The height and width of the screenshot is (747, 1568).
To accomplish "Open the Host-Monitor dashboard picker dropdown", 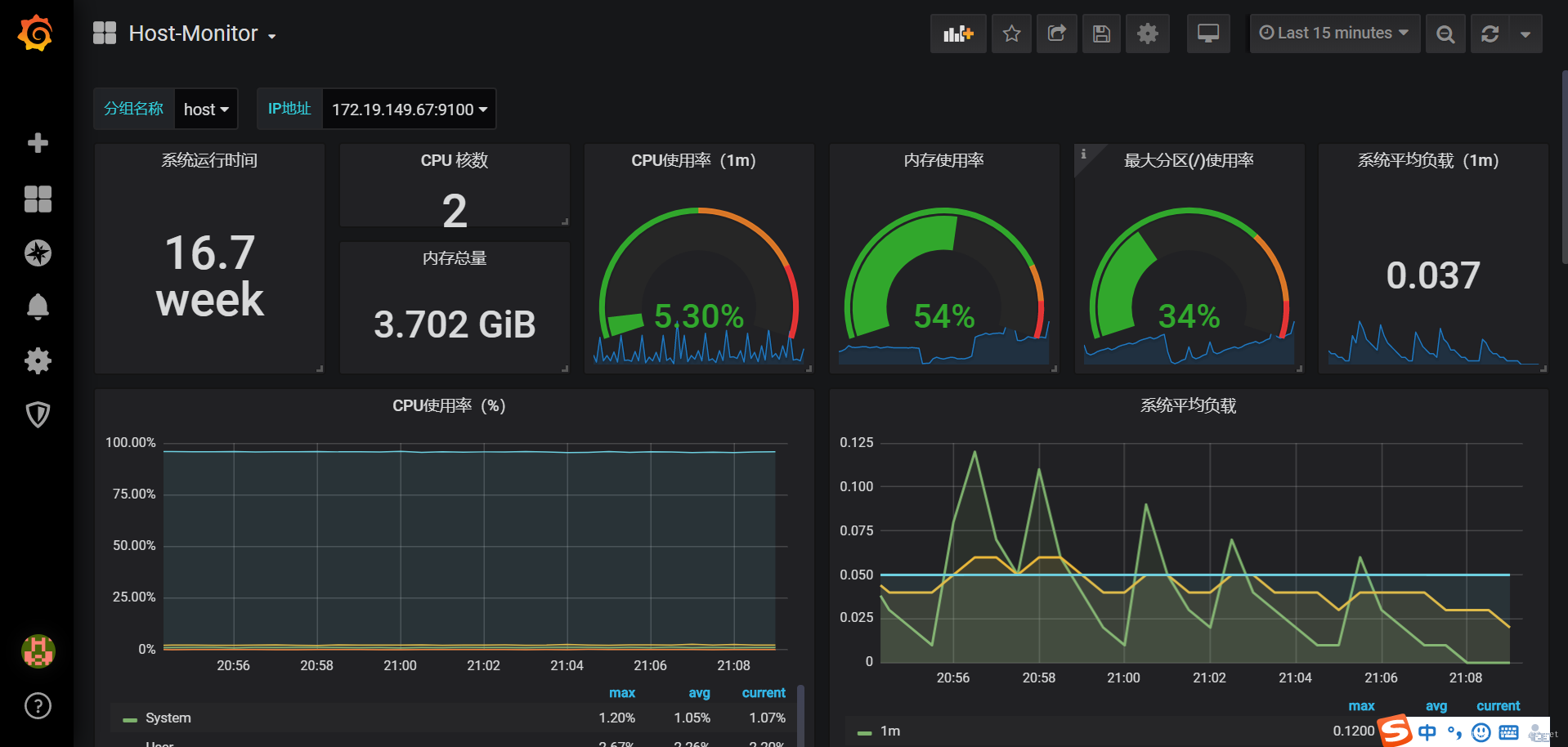I will click(x=202, y=34).
